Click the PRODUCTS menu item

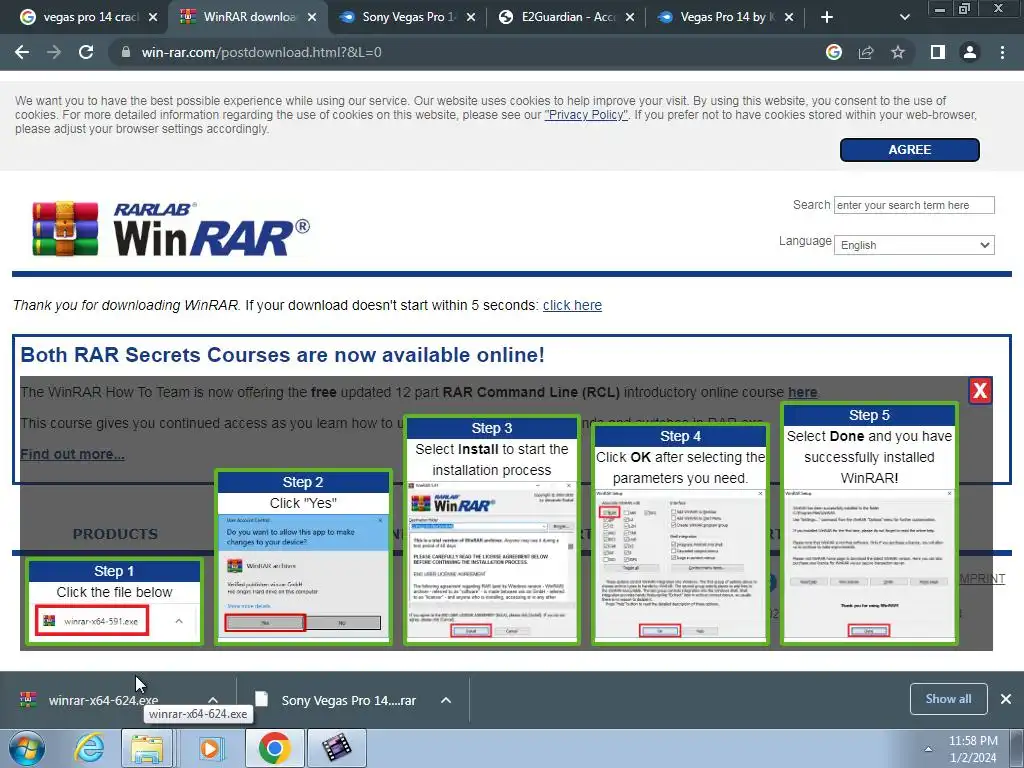(x=115, y=534)
